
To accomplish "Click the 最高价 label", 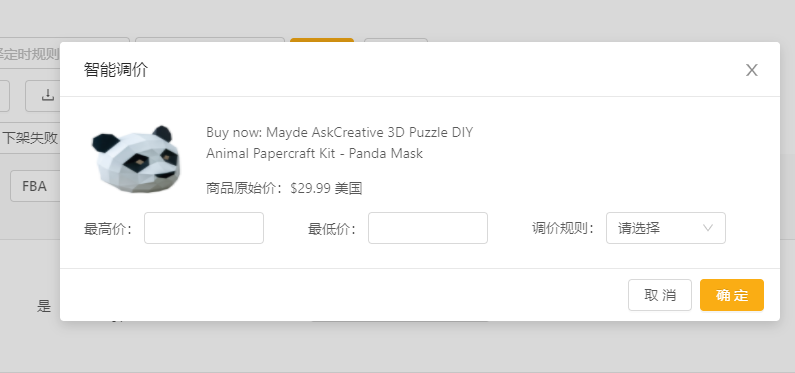I will (x=108, y=229).
